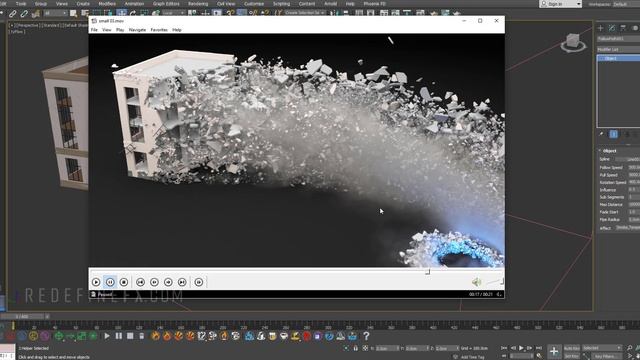This screenshot has width=640, height=360.
Task: Open the media player Play menu
Action: 120,30
